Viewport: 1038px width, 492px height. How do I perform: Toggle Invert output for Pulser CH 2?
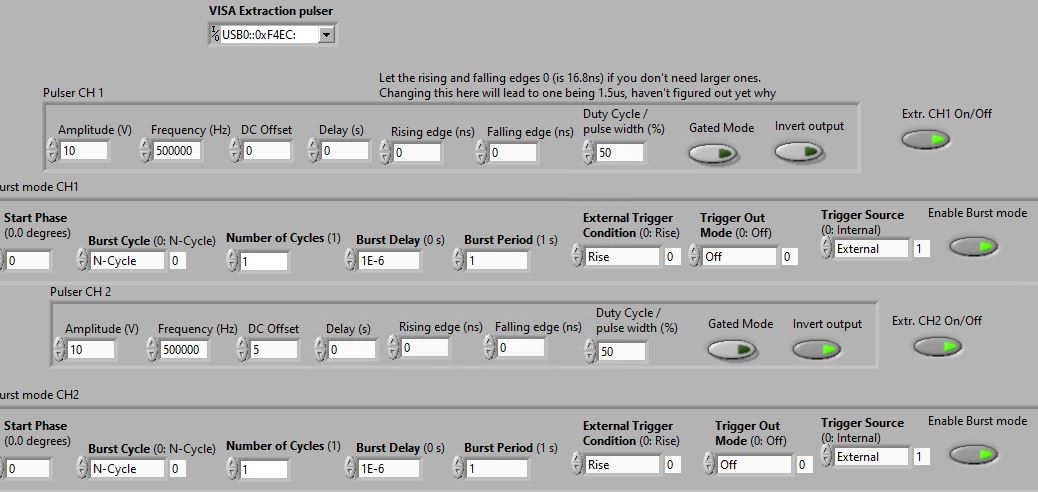point(817,349)
